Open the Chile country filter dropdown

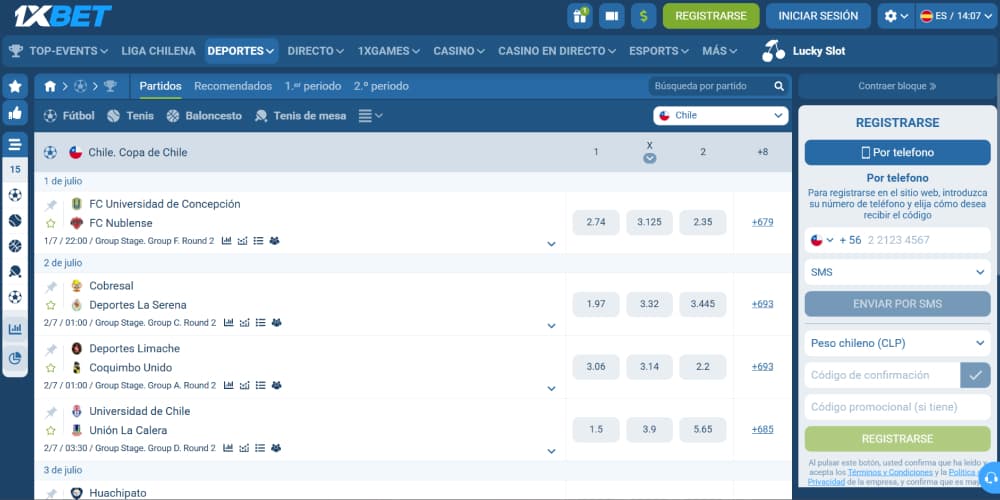coord(721,115)
